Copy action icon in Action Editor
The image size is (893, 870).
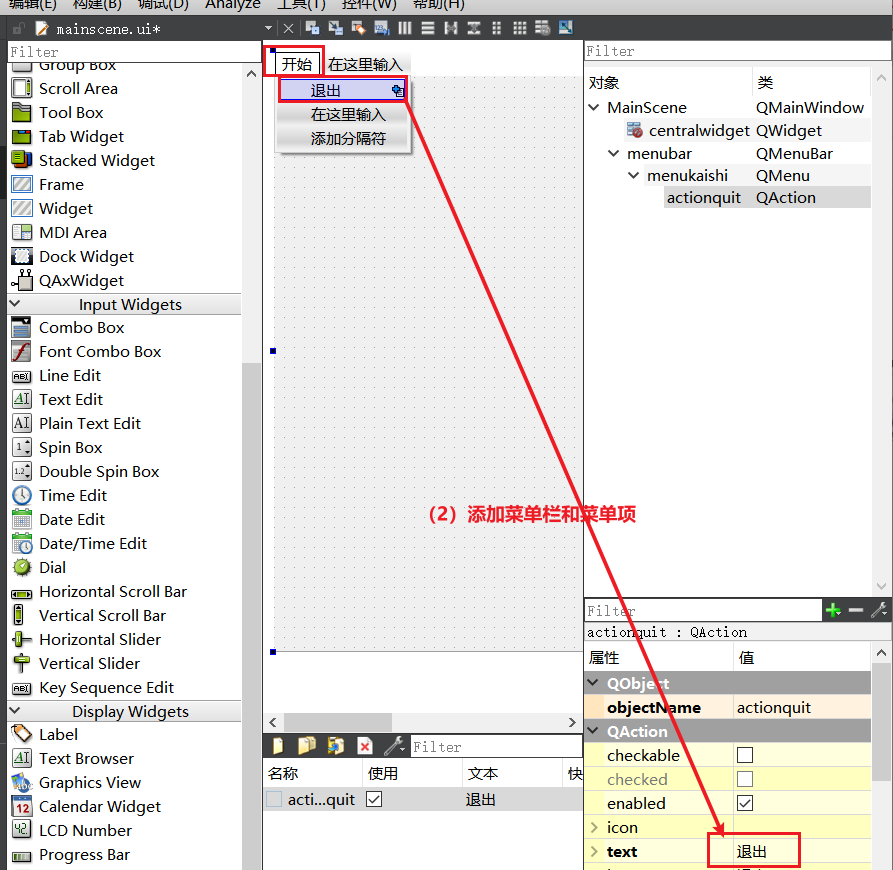point(306,745)
